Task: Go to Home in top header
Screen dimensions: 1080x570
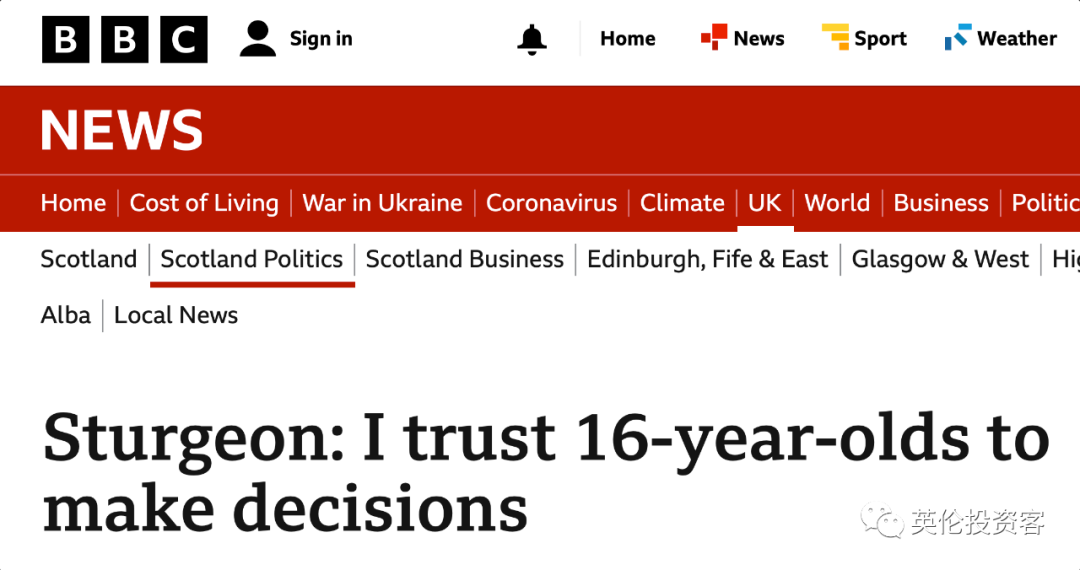Action: point(627,39)
